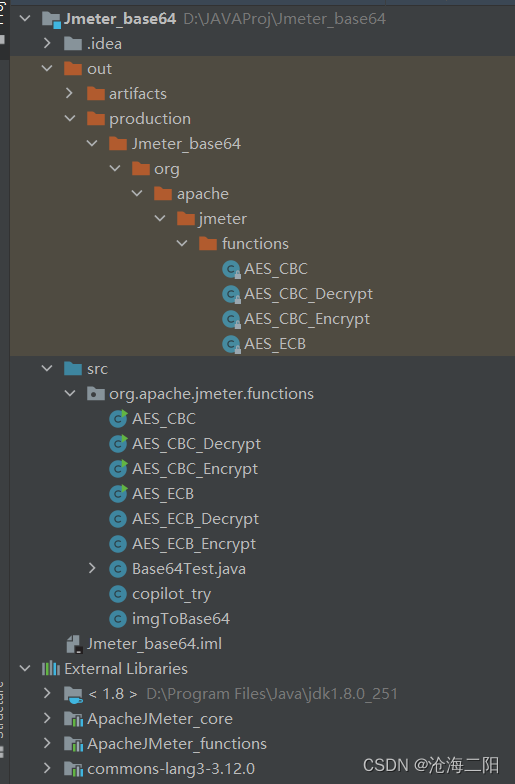The image size is (515, 784).
Task: Click the compiled AES_ECB class icon under out
Action: coord(231,344)
